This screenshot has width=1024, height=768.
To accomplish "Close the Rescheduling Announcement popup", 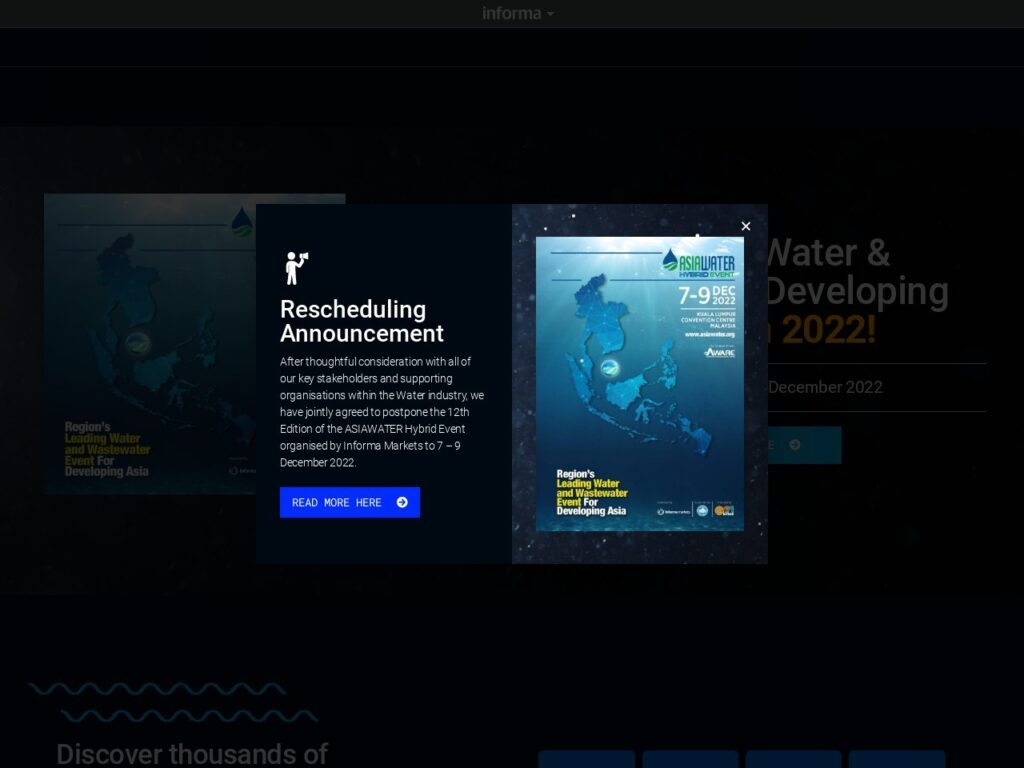I will pos(746,226).
